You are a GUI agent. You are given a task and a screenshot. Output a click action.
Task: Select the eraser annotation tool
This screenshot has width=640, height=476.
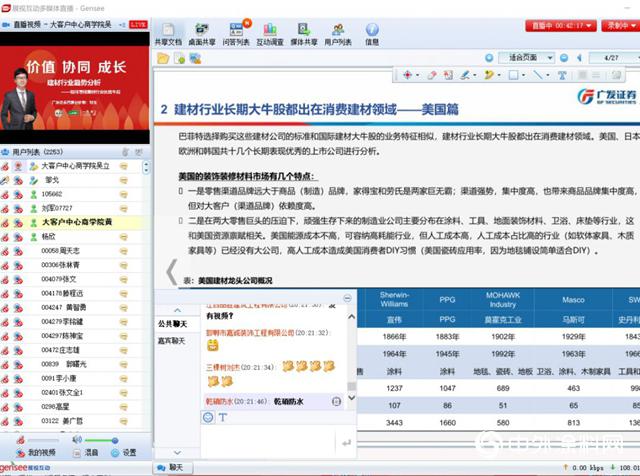(432, 75)
